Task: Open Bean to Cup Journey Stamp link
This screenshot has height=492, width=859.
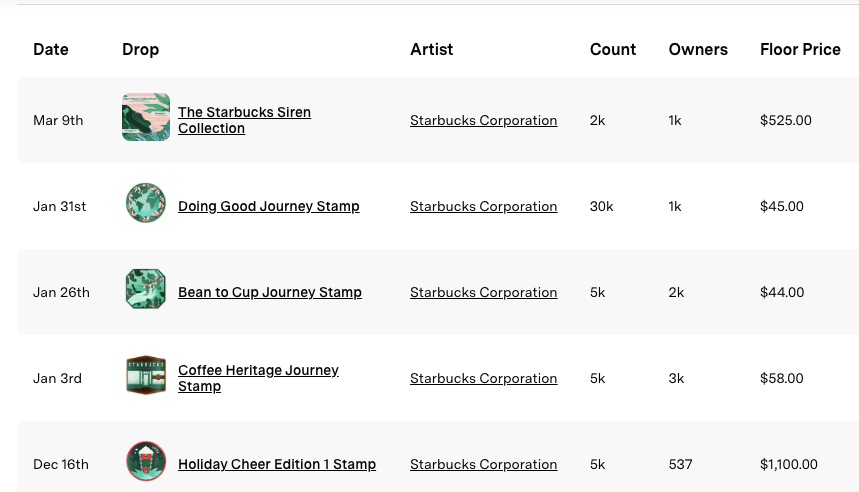Action: [269, 292]
